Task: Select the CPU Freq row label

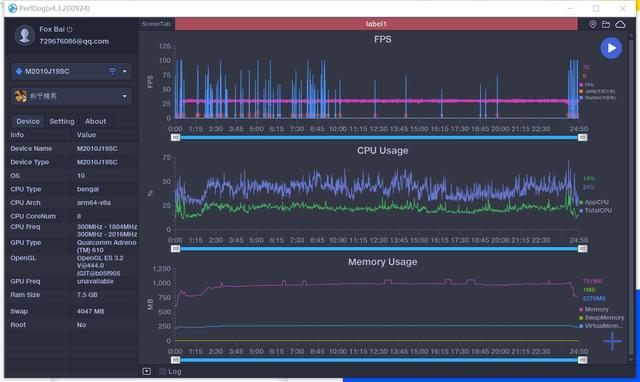Action: pos(25,227)
